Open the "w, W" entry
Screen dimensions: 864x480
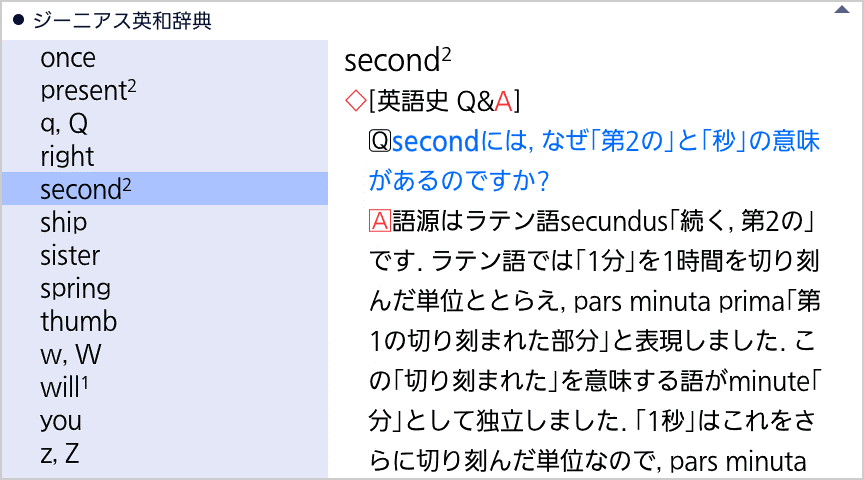70,355
